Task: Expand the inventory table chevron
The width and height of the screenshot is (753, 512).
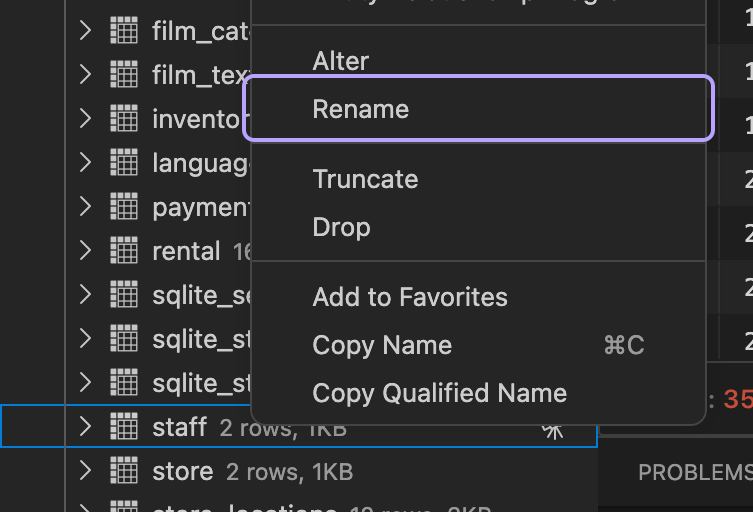Action: (x=85, y=118)
